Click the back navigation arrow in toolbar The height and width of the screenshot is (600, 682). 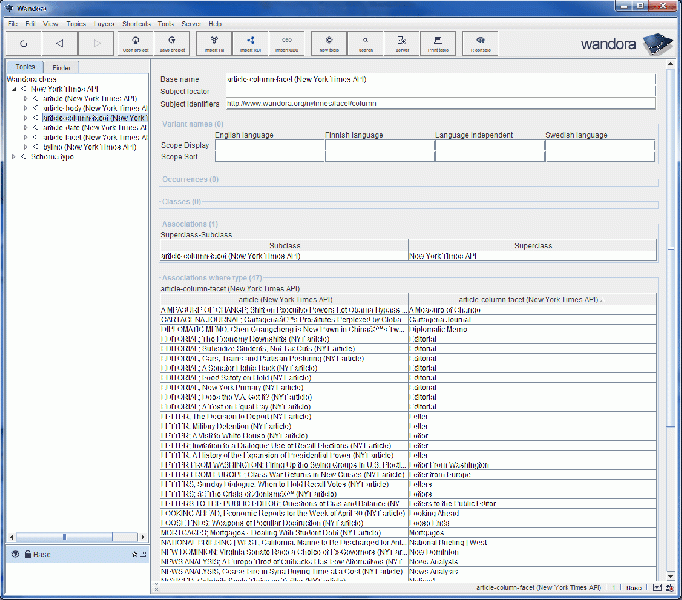click(x=60, y=44)
